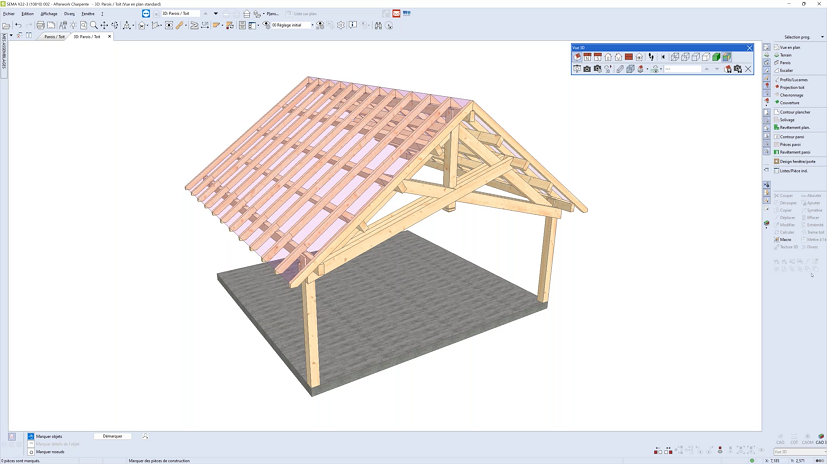The width and height of the screenshot is (827, 464).
Task: Select the zoom magnifier tool
Action: [94, 25]
